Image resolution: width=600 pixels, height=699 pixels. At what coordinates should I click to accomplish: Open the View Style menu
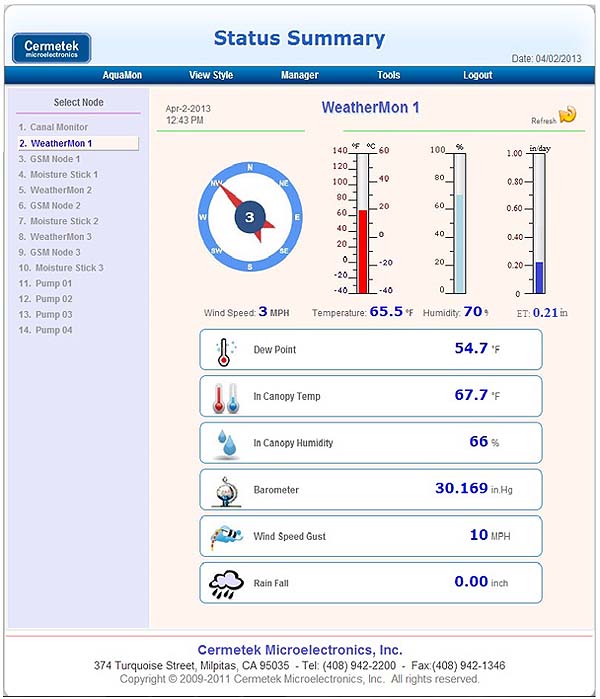pos(211,75)
